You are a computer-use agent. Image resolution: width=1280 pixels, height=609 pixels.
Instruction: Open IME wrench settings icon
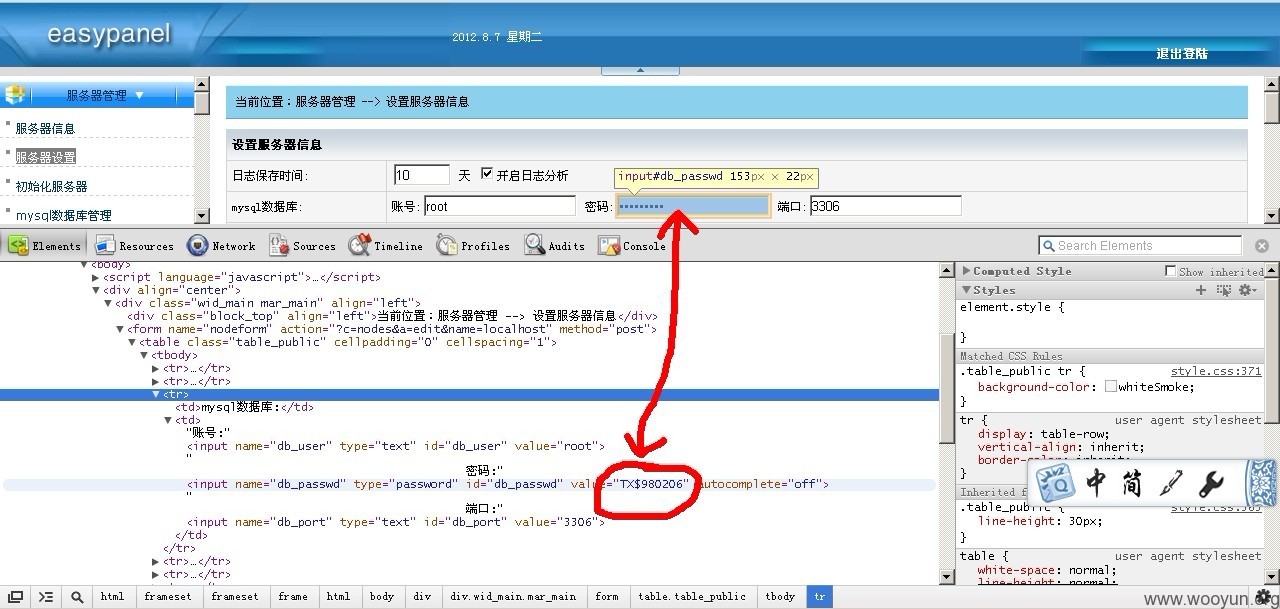click(x=1210, y=484)
